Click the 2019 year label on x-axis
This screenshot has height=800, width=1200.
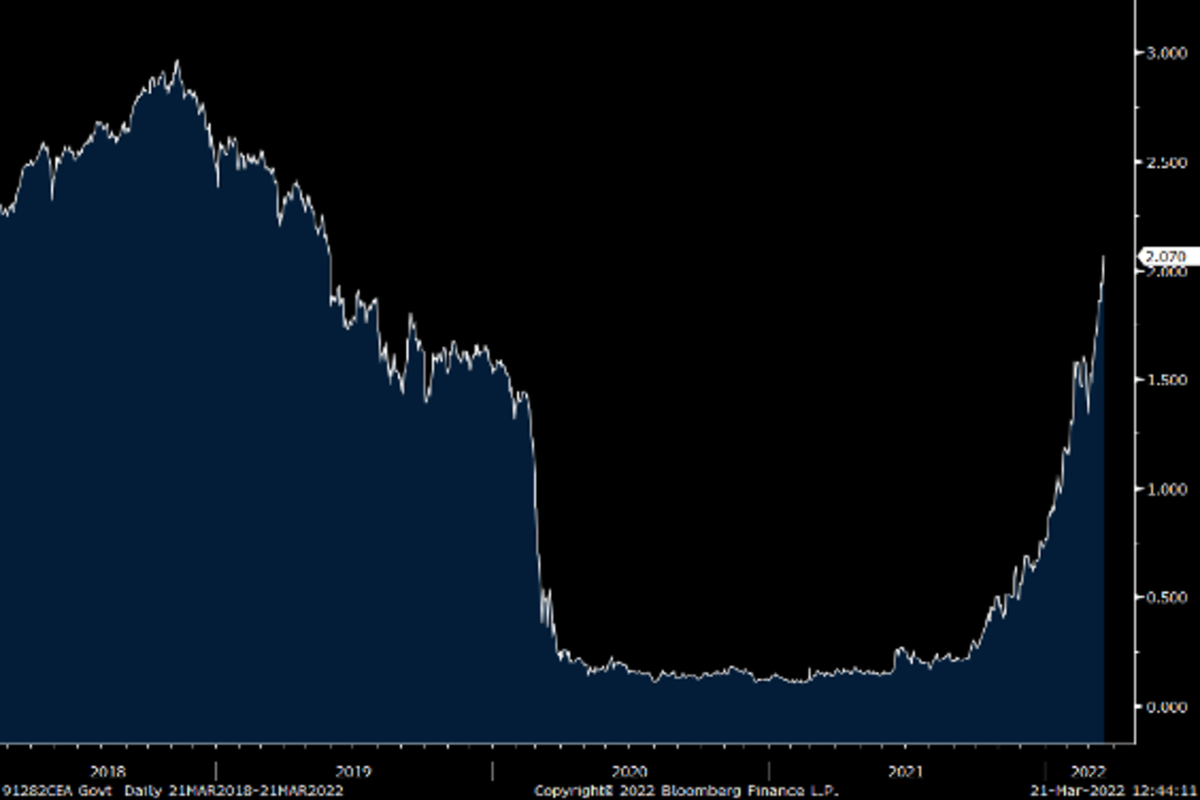353,771
